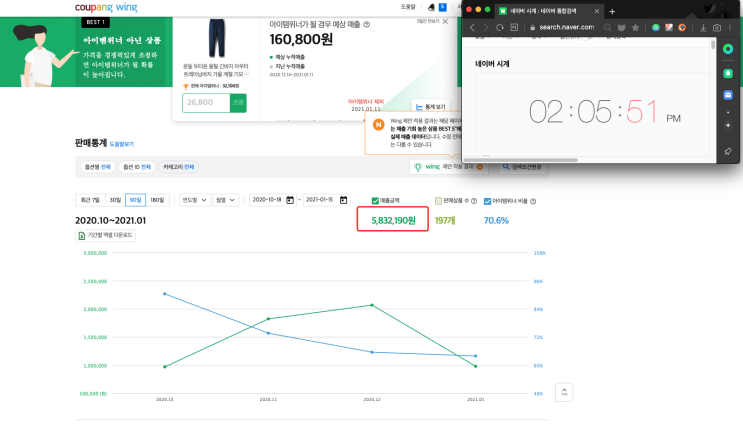The width and height of the screenshot is (743, 428).
Task: Select the 90일 period option
Action: (x=136, y=200)
